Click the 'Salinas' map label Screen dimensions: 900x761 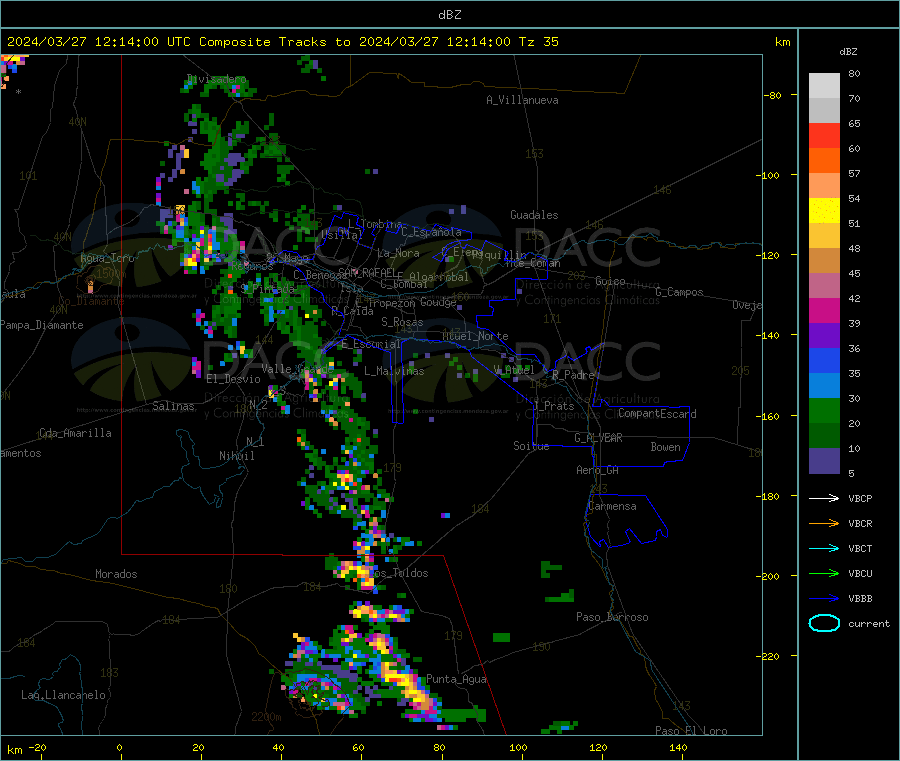173,406
